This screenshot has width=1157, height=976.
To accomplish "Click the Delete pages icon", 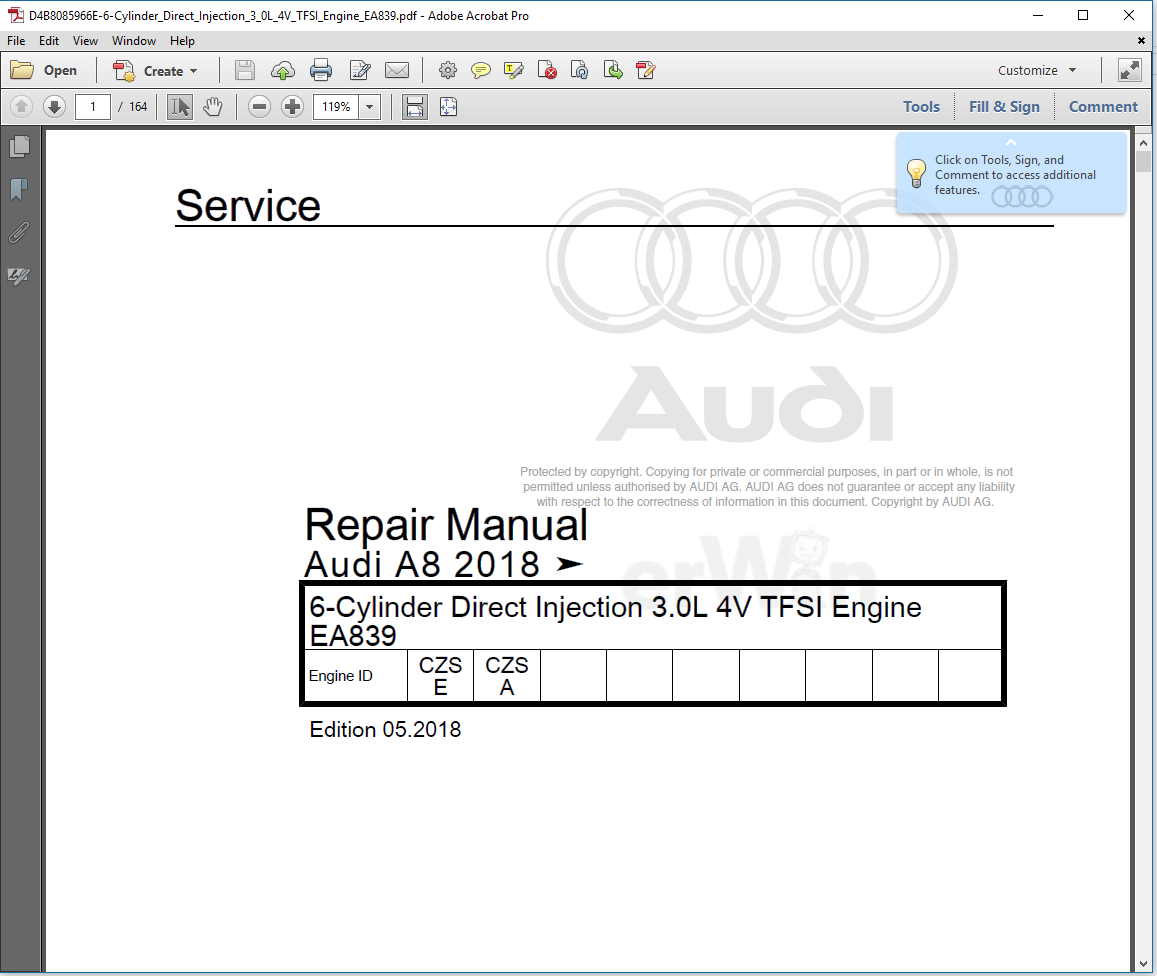I will [547, 71].
